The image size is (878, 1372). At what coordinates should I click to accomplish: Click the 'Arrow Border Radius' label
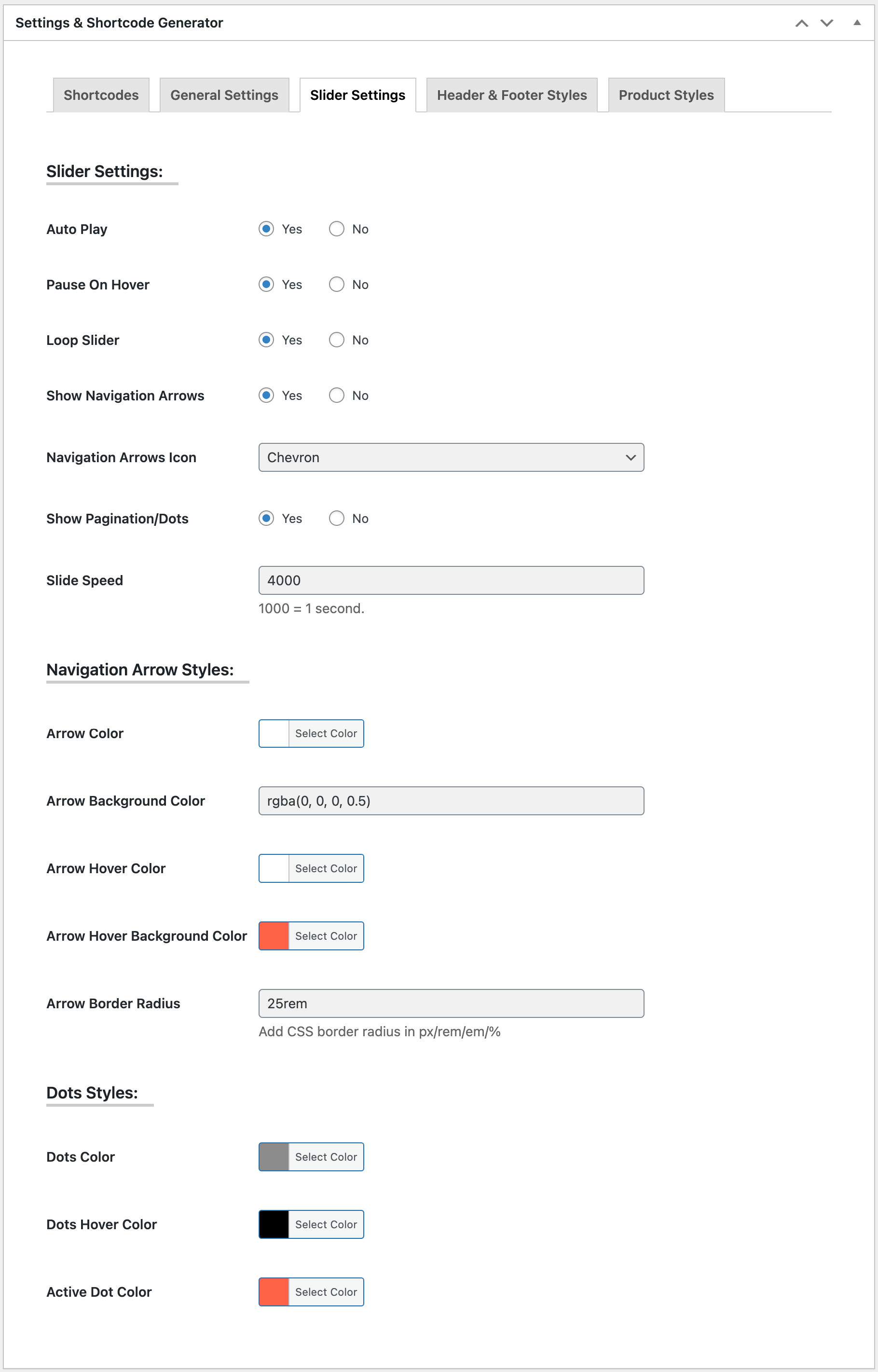click(x=113, y=1003)
